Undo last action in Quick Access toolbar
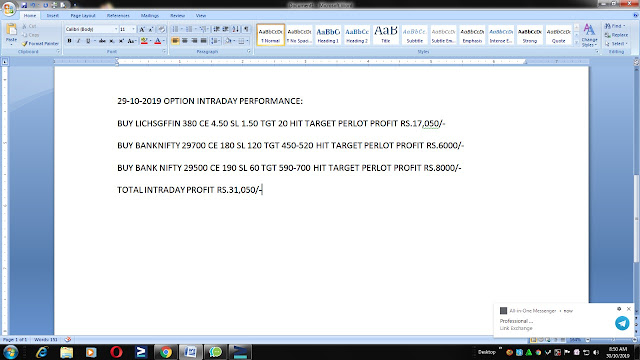Viewport: 640px width, 360px height. (33, 5)
